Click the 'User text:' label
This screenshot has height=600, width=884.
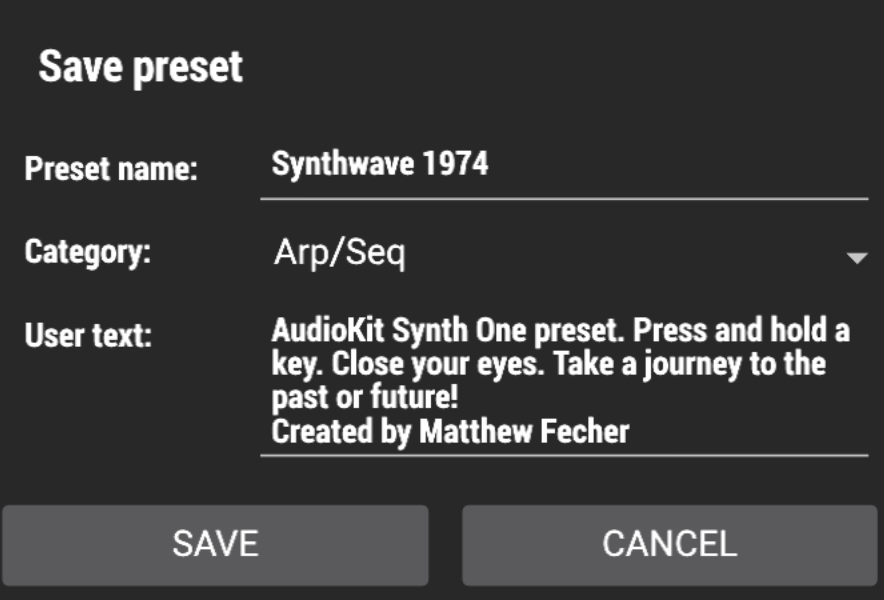pyautogui.click(x=88, y=335)
